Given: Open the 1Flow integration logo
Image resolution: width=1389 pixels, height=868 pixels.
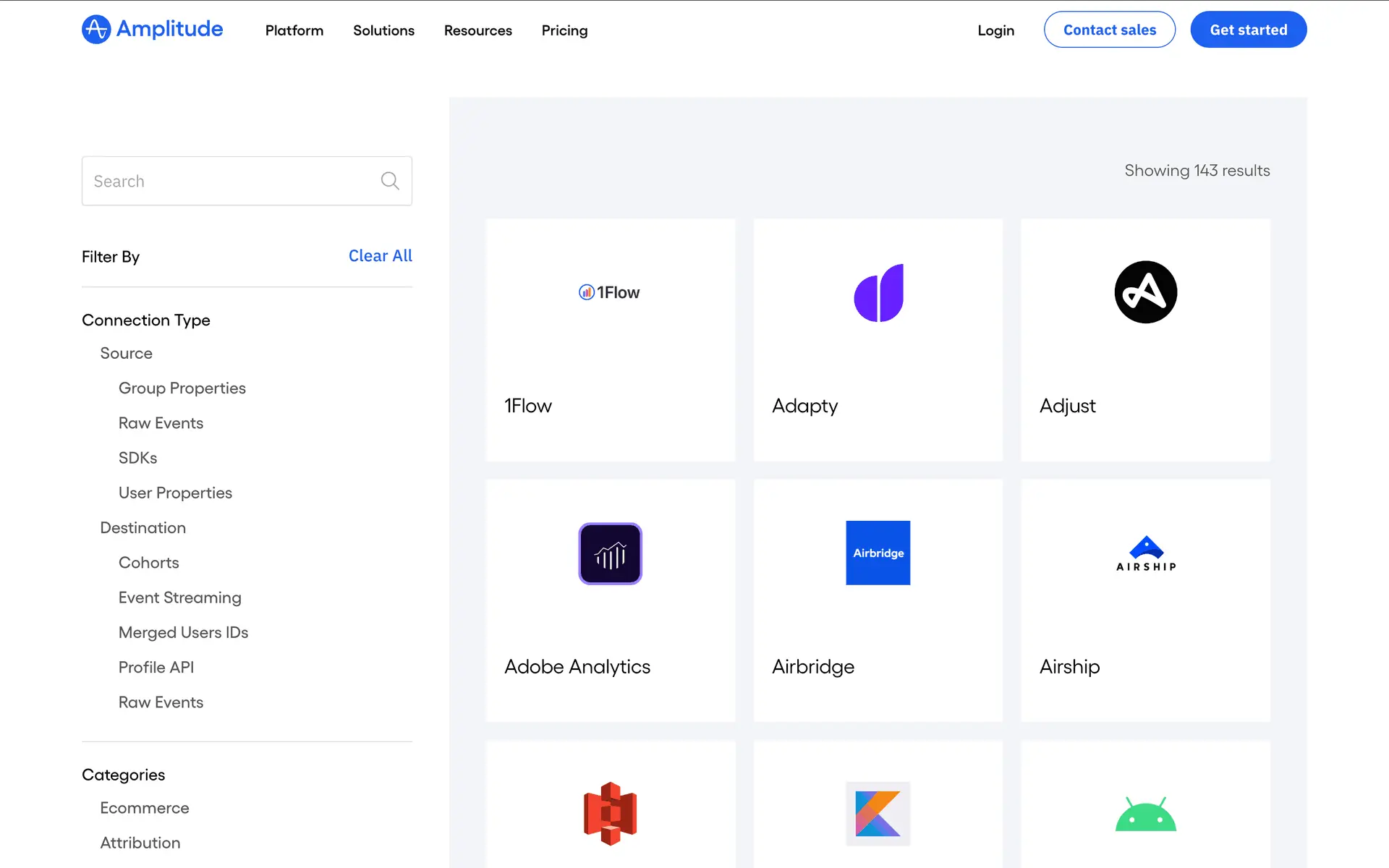Looking at the screenshot, I should tap(609, 292).
